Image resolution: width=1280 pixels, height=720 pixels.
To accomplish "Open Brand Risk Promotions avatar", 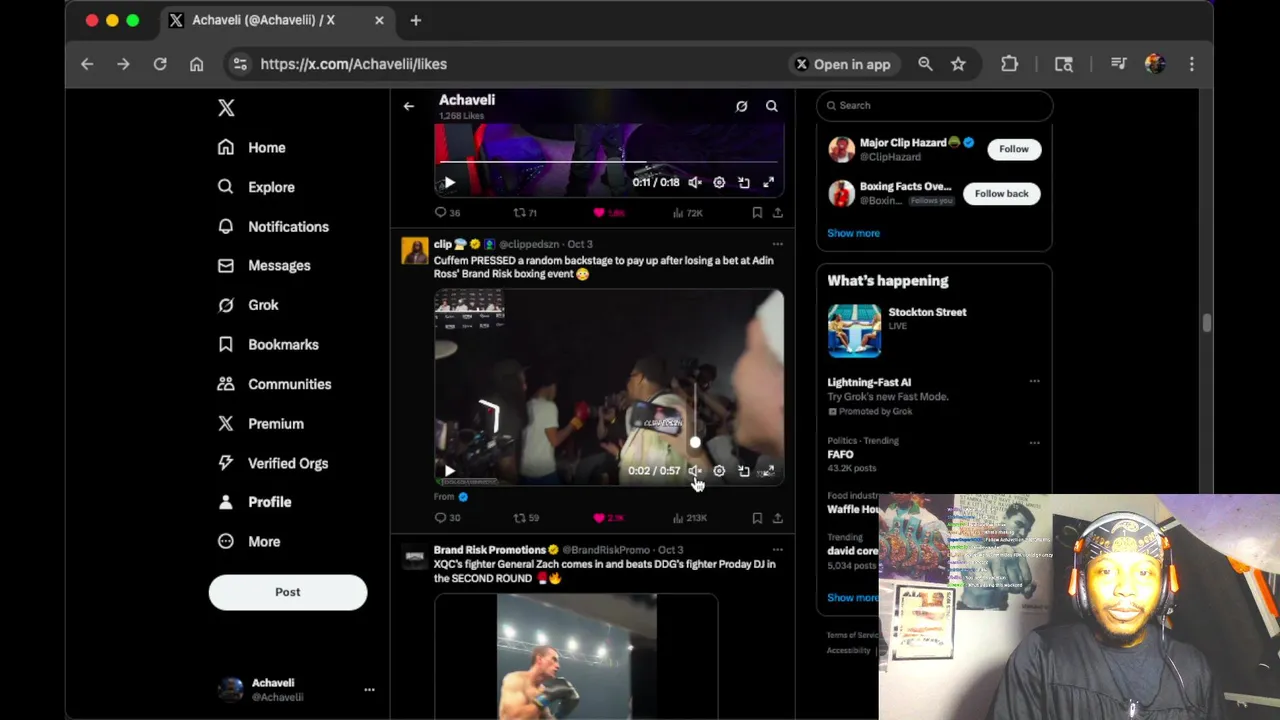I will coord(415,557).
